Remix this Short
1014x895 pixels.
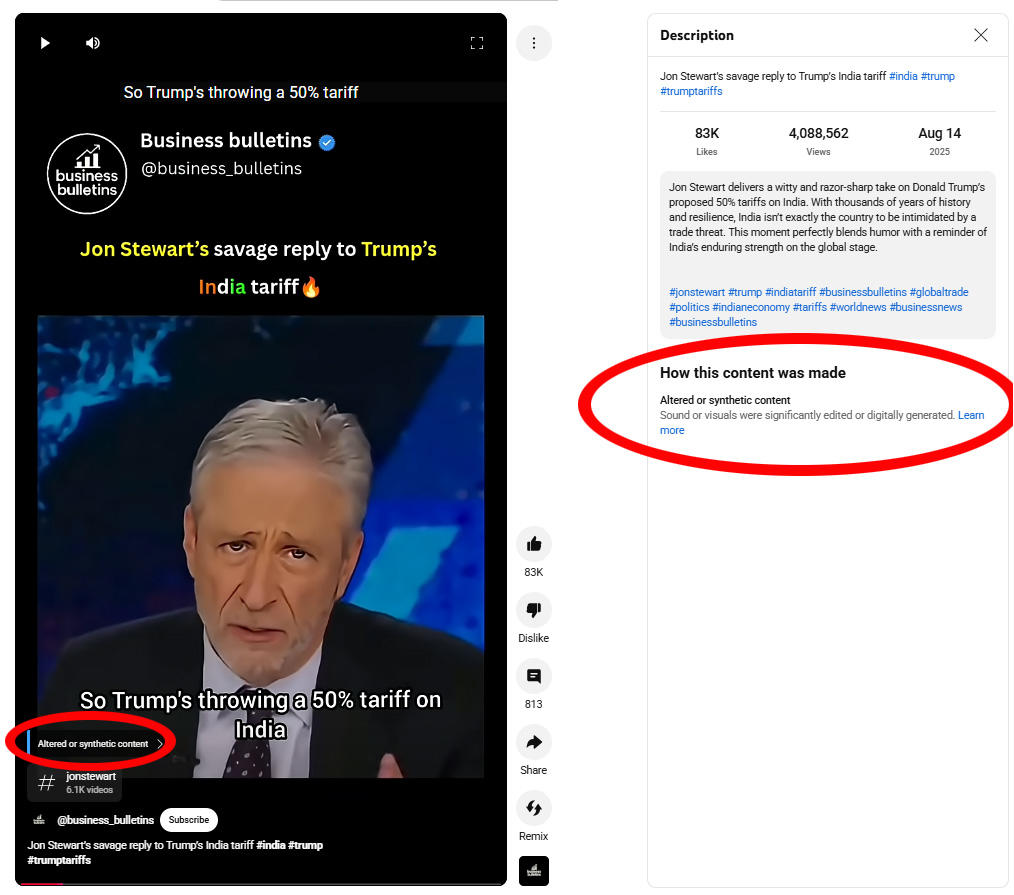[534, 808]
